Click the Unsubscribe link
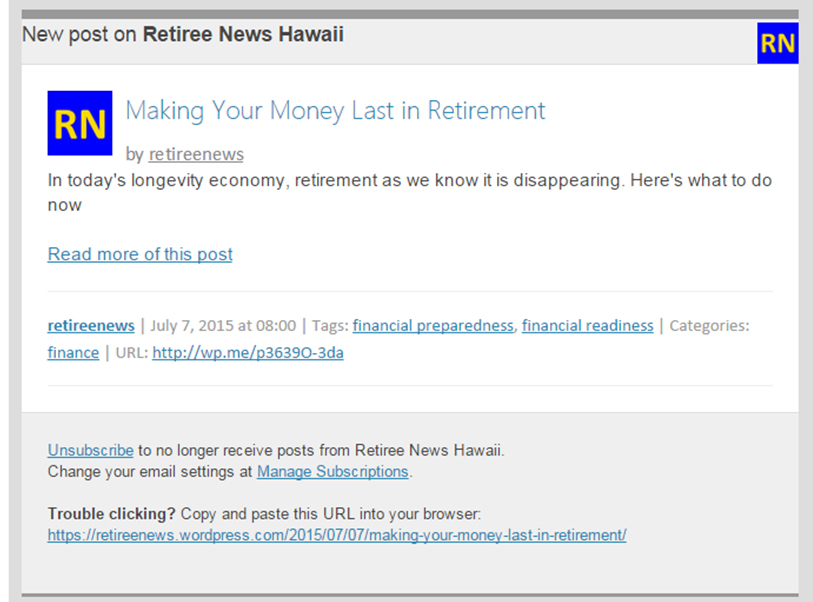The height and width of the screenshot is (602, 813). coord(90,450)
